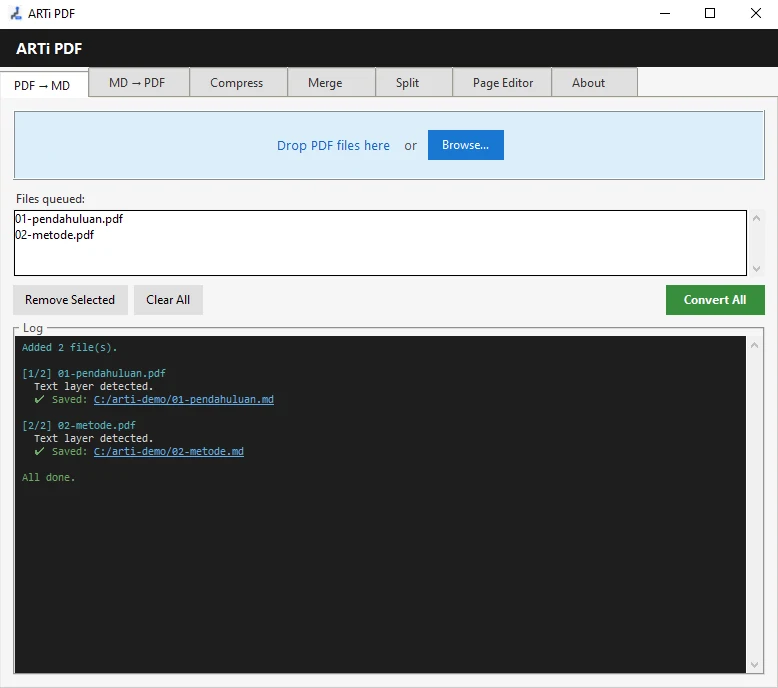Open the Compress tab
The width and height of the screenshot is (778, 688).
[x=237, y=83]
